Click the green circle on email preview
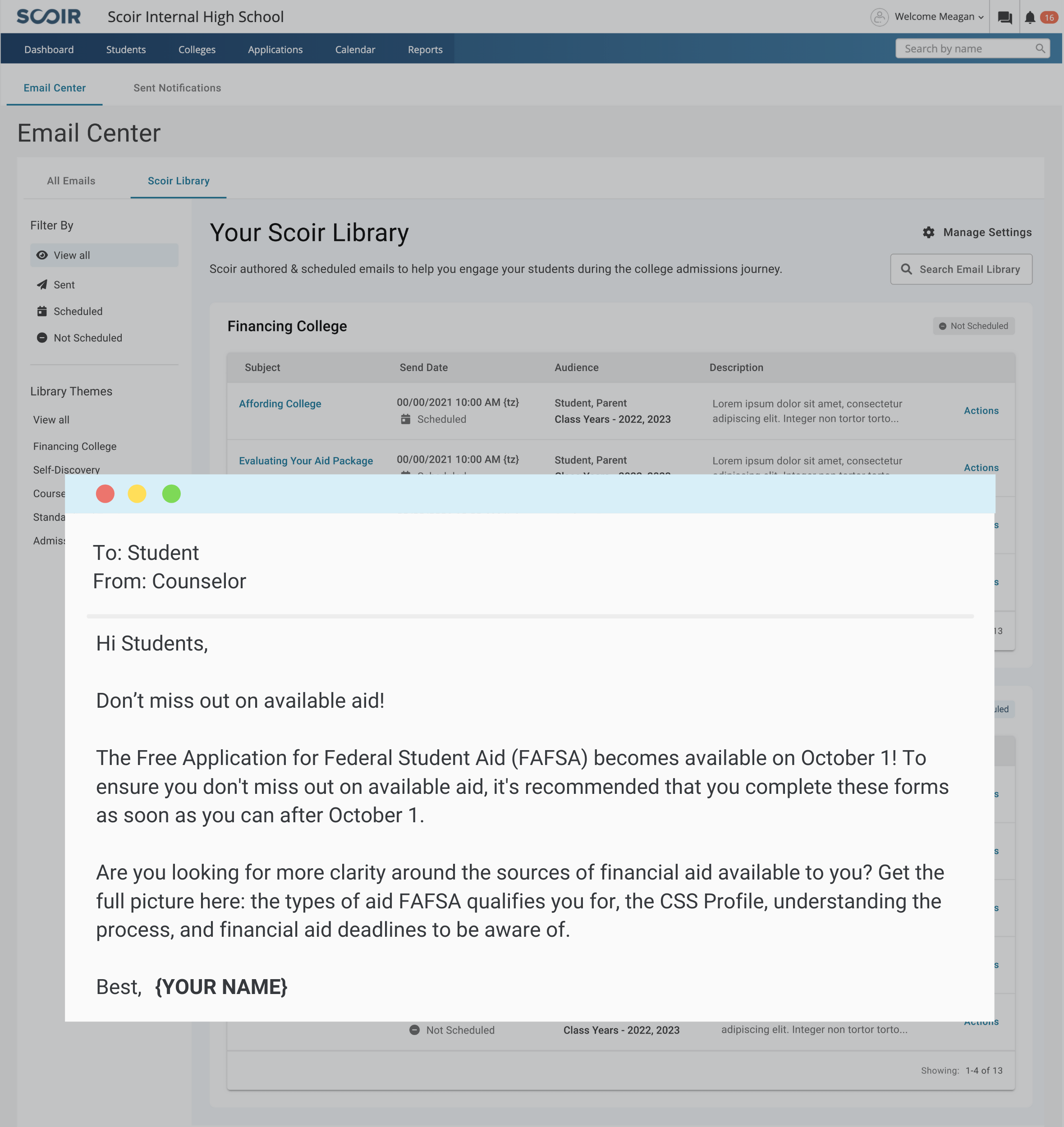The width and height of the screenshot is (1064, 1127). coord(171,494)
